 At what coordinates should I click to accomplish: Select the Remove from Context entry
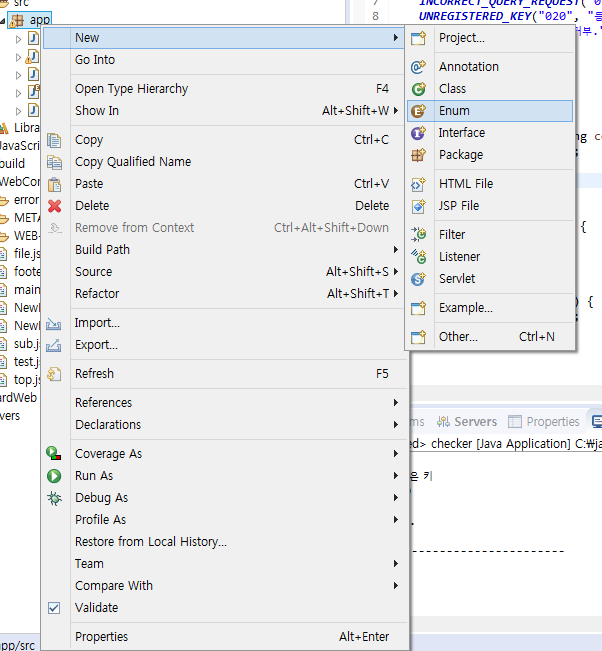pyautogui.click(x=224, y=228)
